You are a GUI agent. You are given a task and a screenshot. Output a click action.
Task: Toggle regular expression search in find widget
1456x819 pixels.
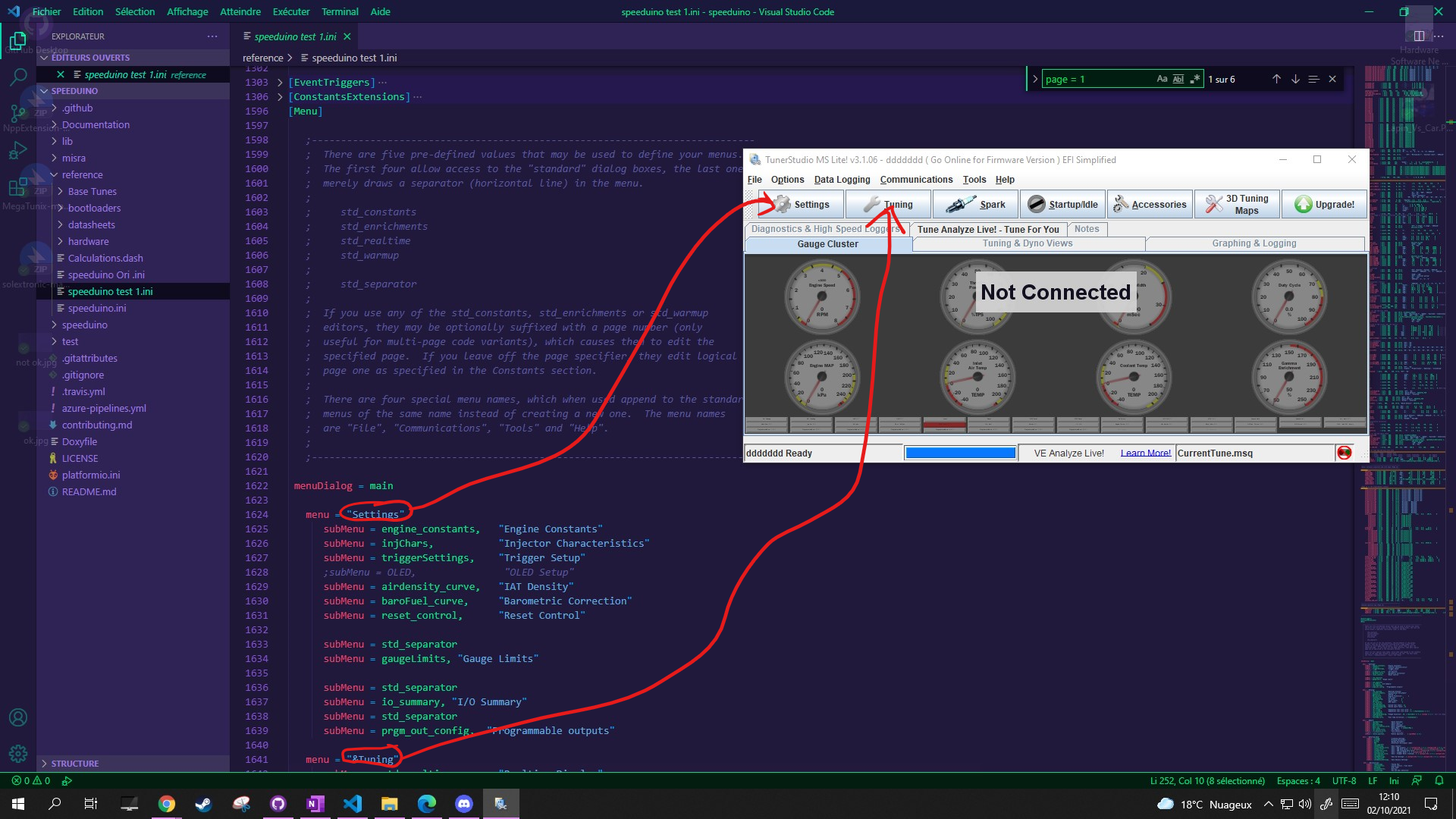[x=1195, y=79]
